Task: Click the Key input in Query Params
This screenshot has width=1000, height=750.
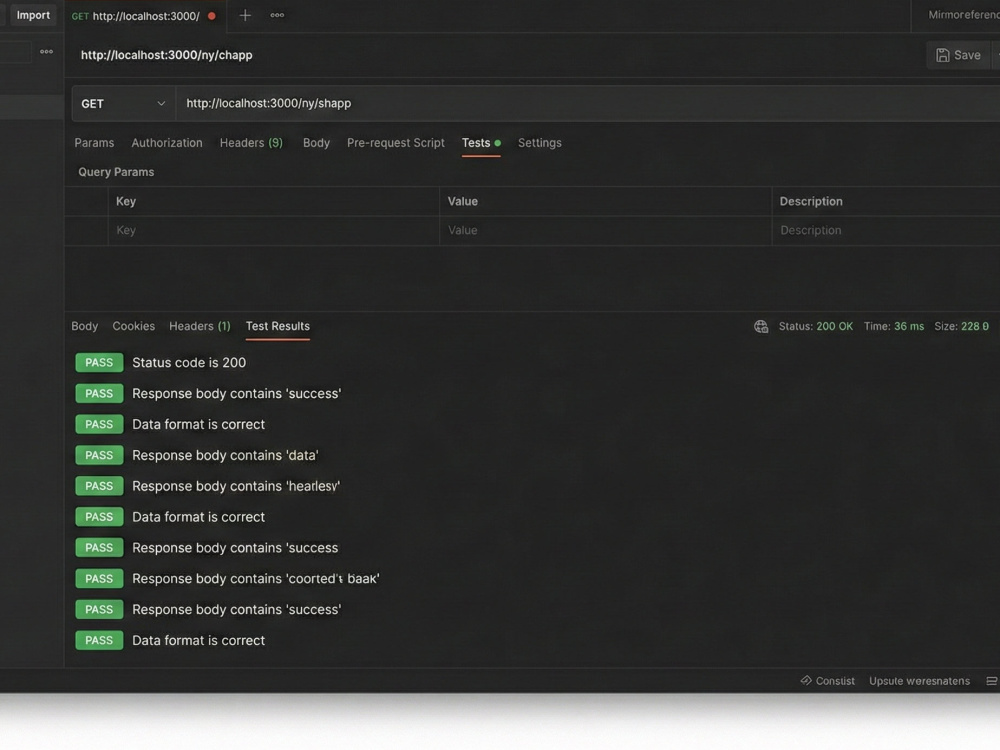Action: pyautogui.click(x=273, y=230)
